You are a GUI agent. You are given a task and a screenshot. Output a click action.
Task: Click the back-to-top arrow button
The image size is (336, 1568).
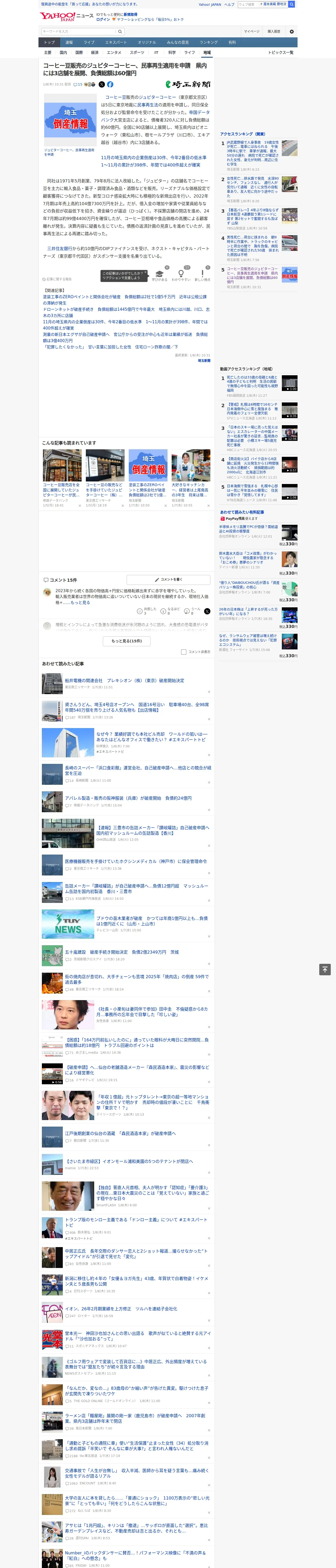coord(325,970)
